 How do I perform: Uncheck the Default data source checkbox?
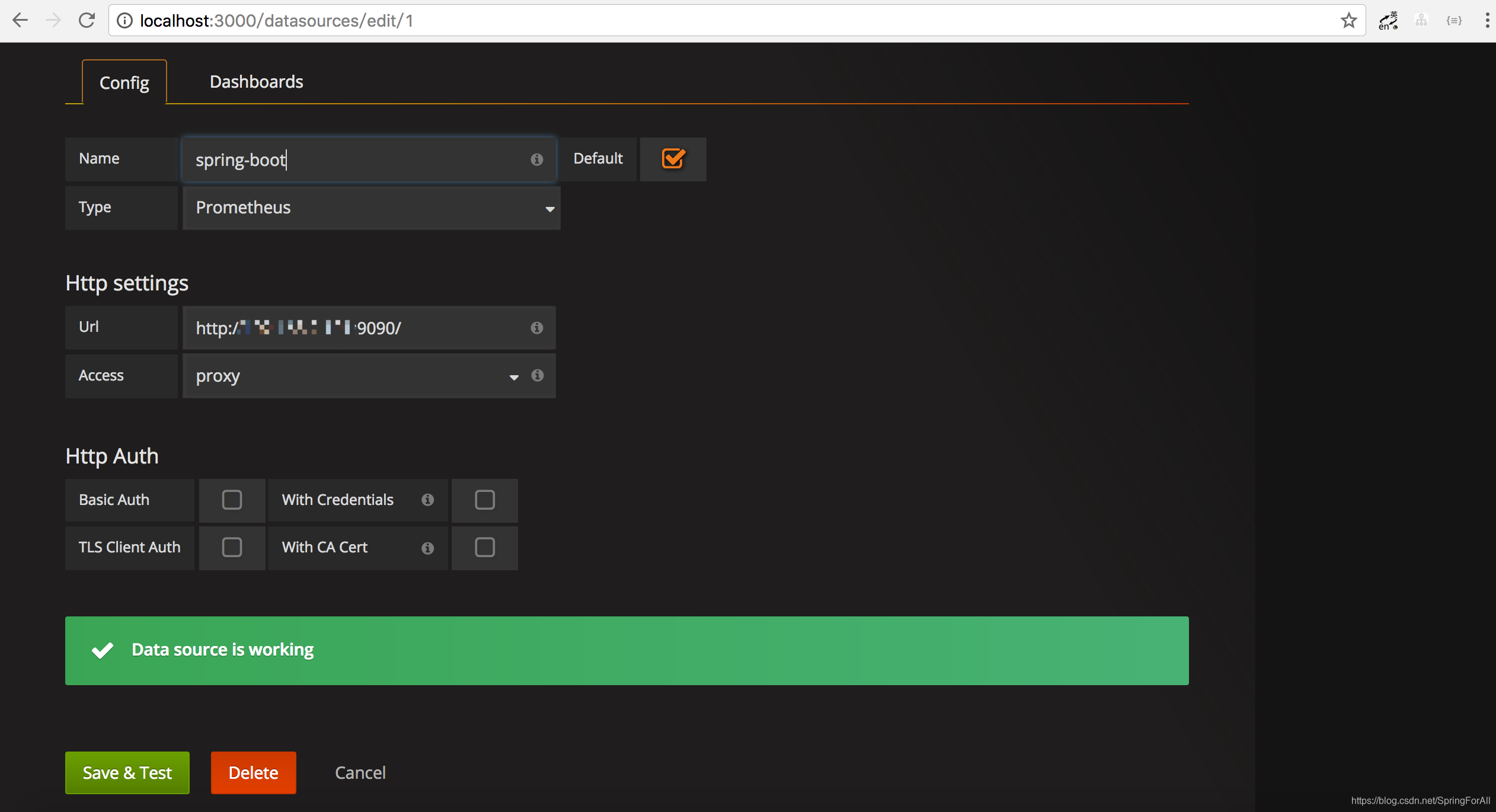tap(673, 159)
